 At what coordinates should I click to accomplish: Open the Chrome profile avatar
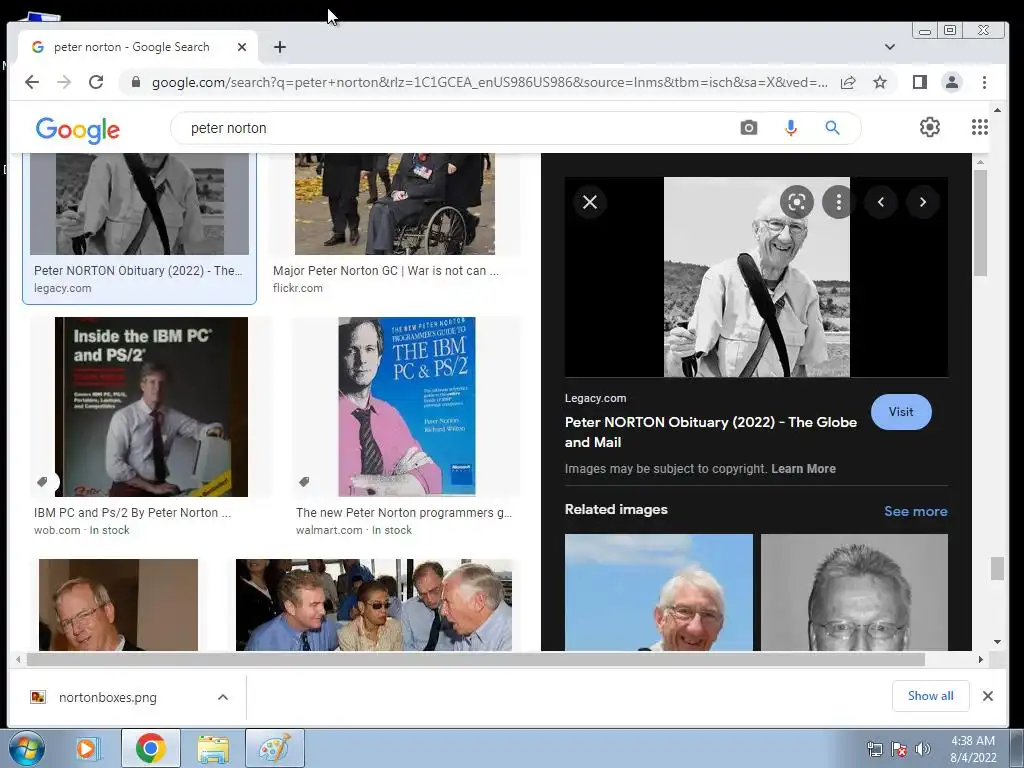[x=952, y=82]
